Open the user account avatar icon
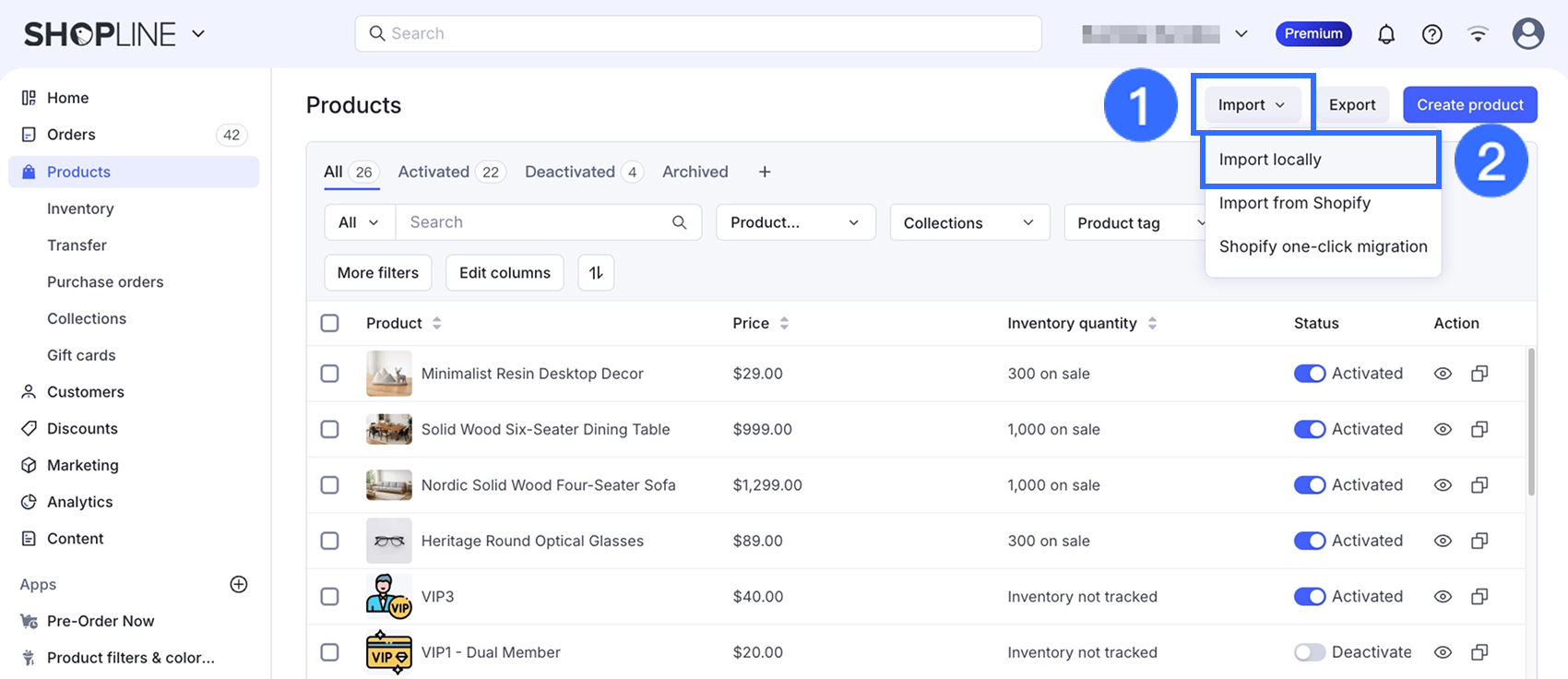This screenshot has width=1568, height=679. click(x=1527, y=34)
